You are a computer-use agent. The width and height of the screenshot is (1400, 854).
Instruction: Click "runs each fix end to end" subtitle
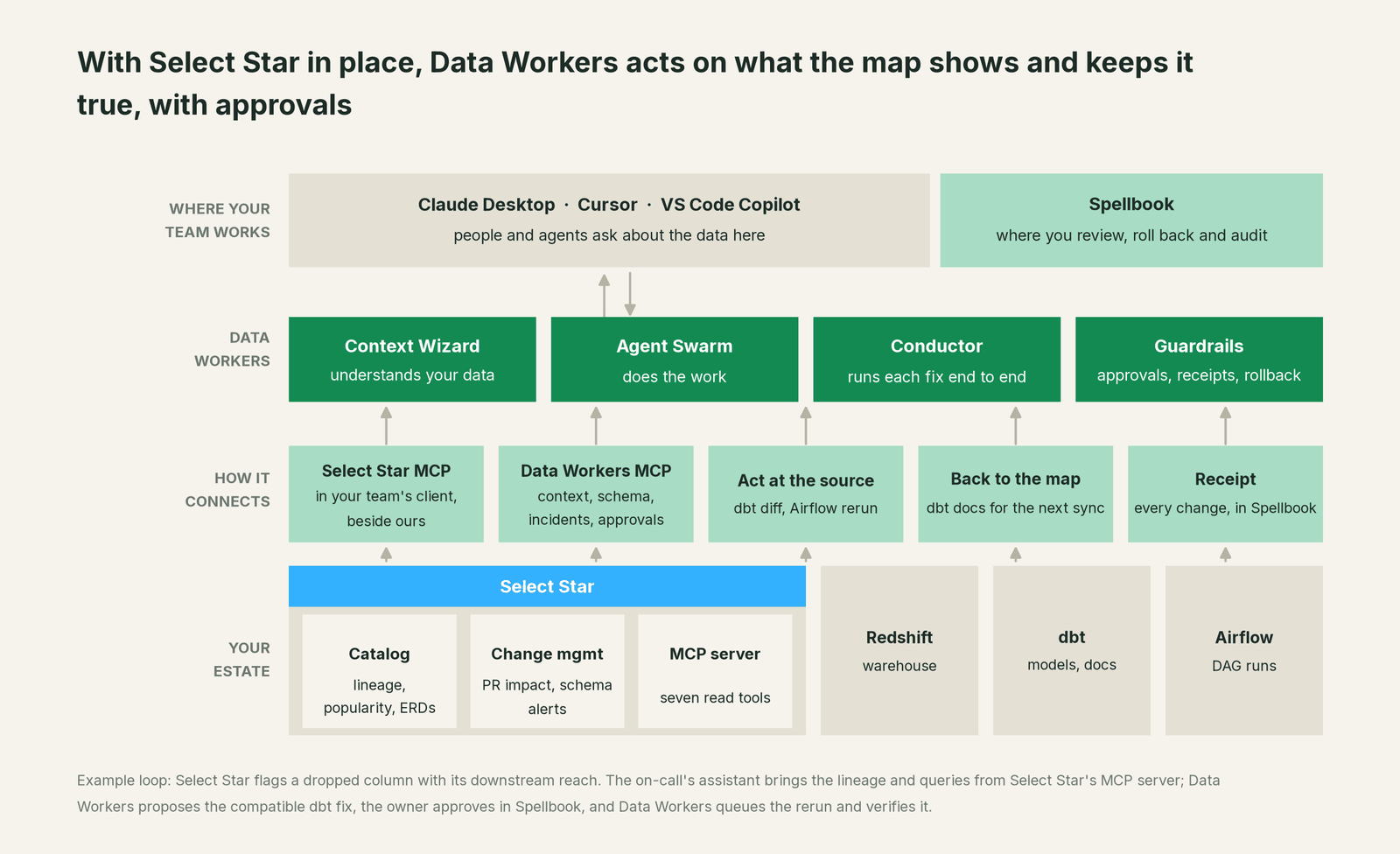tap(936, 377)
